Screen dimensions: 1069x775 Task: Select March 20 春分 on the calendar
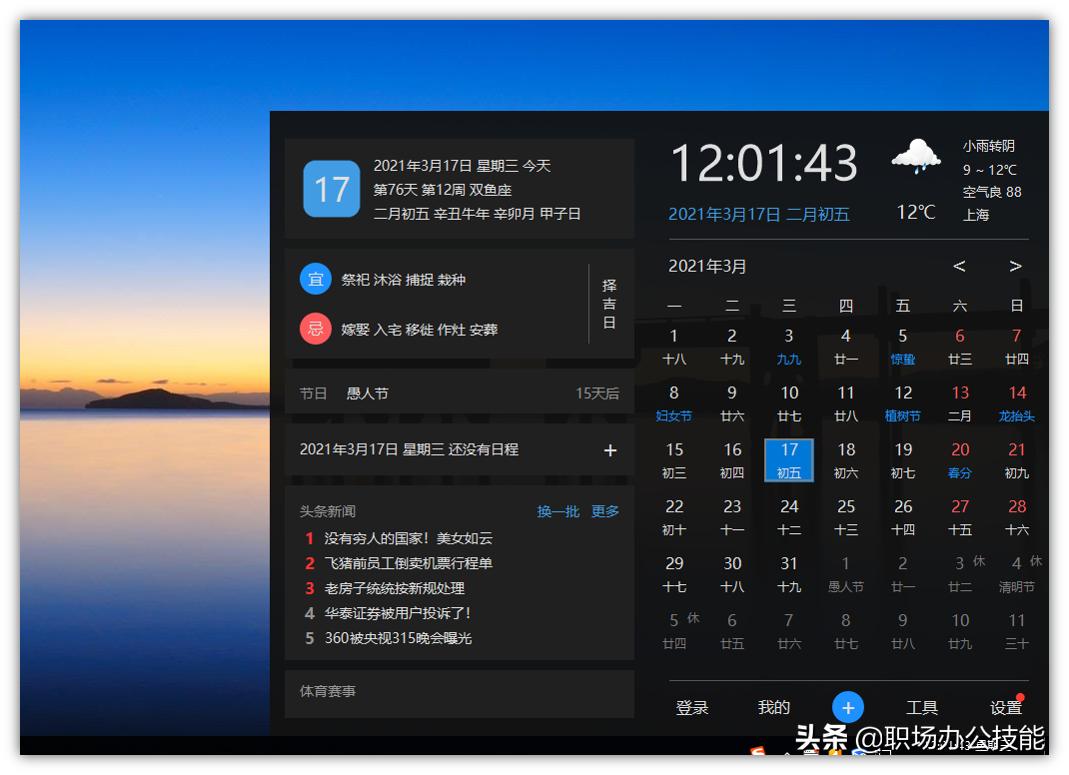click(959, 460)
